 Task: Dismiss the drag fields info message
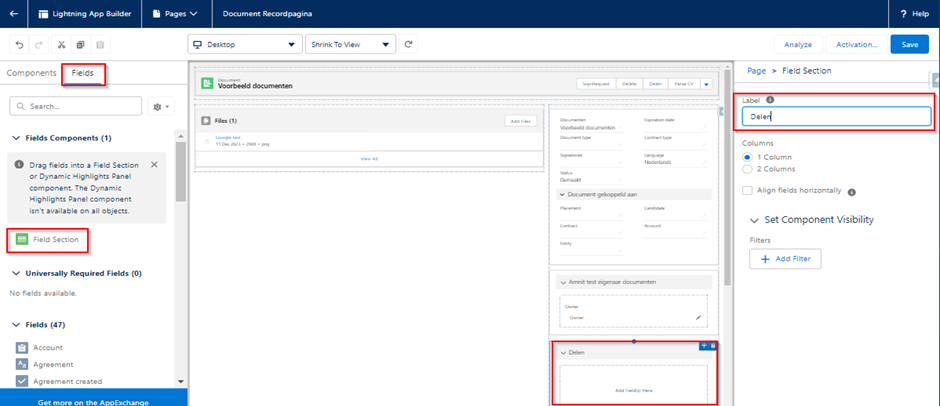tap(154, 164)
